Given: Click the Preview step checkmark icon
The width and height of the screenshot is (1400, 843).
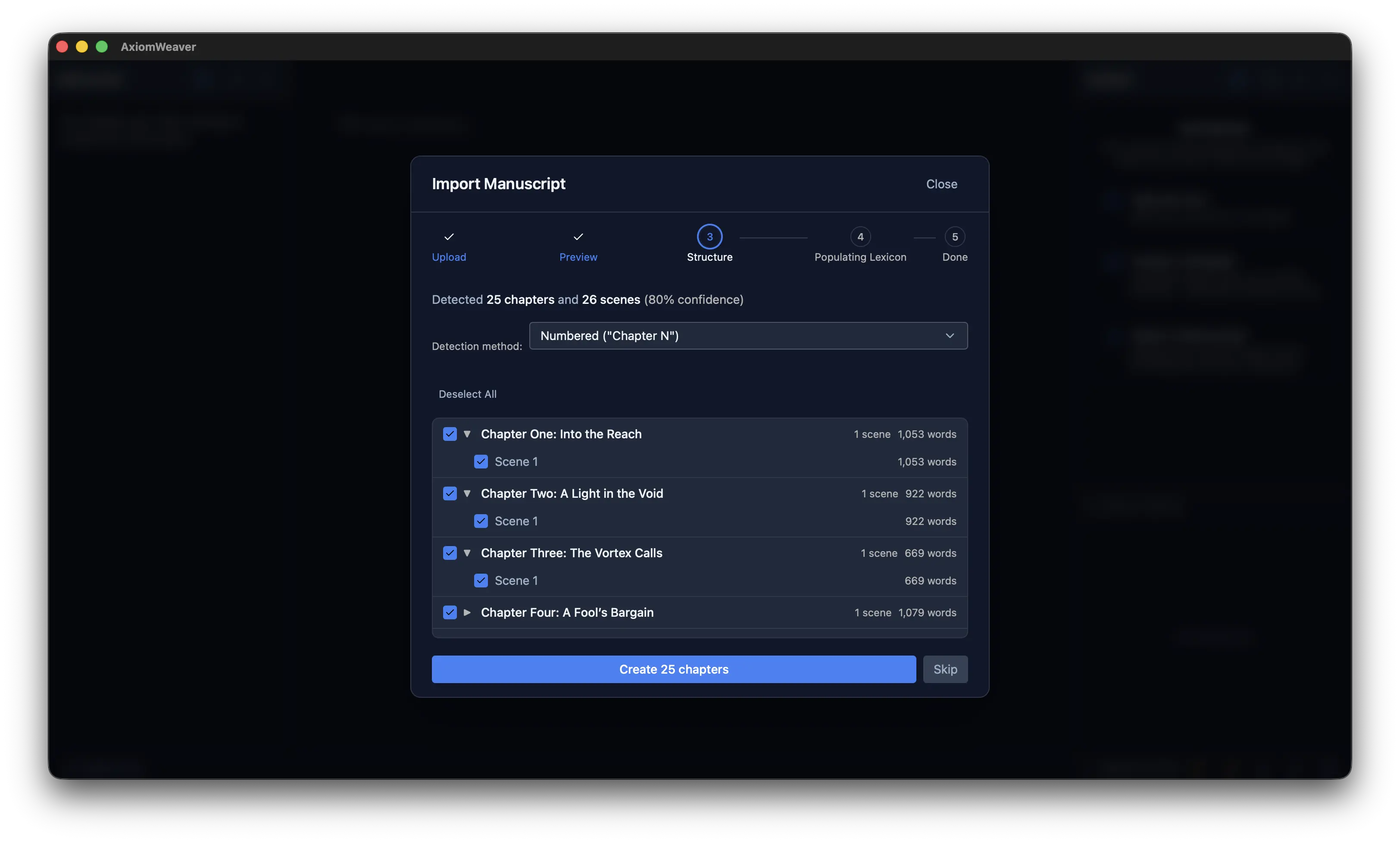Looking at the screenshot, I should [x=578, y=237].
